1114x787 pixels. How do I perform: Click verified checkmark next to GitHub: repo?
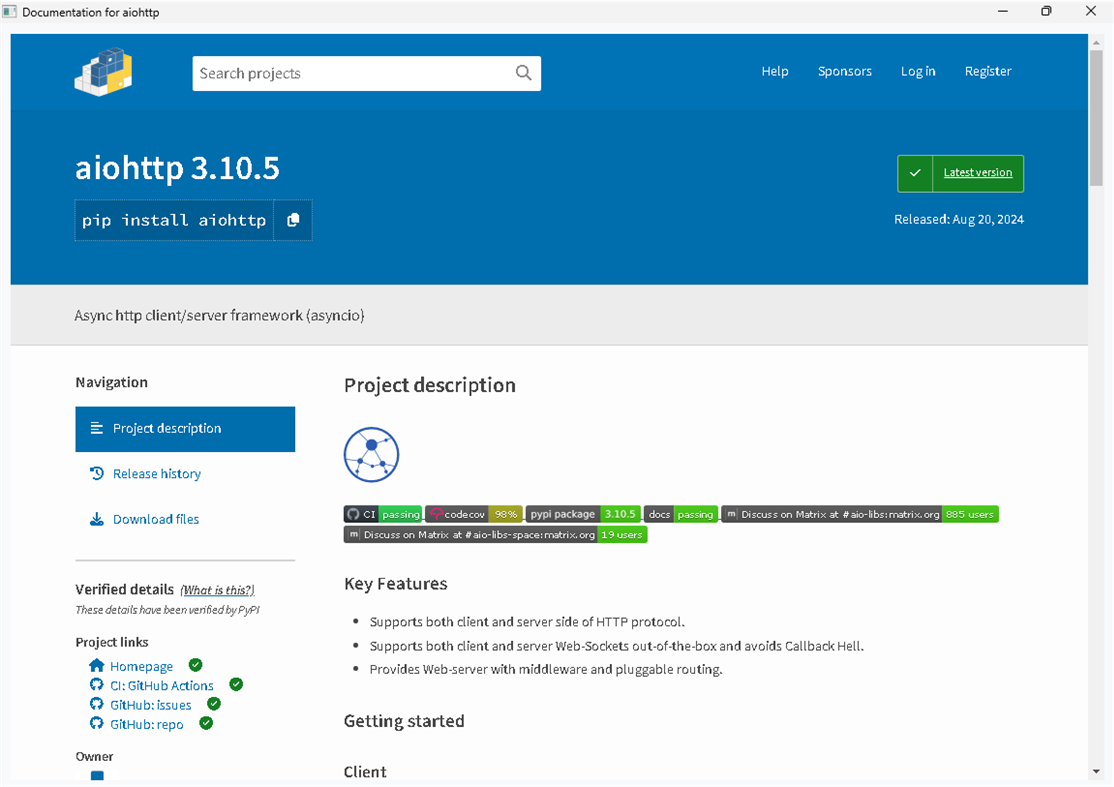pyautogui.click(x=206, y=723)
